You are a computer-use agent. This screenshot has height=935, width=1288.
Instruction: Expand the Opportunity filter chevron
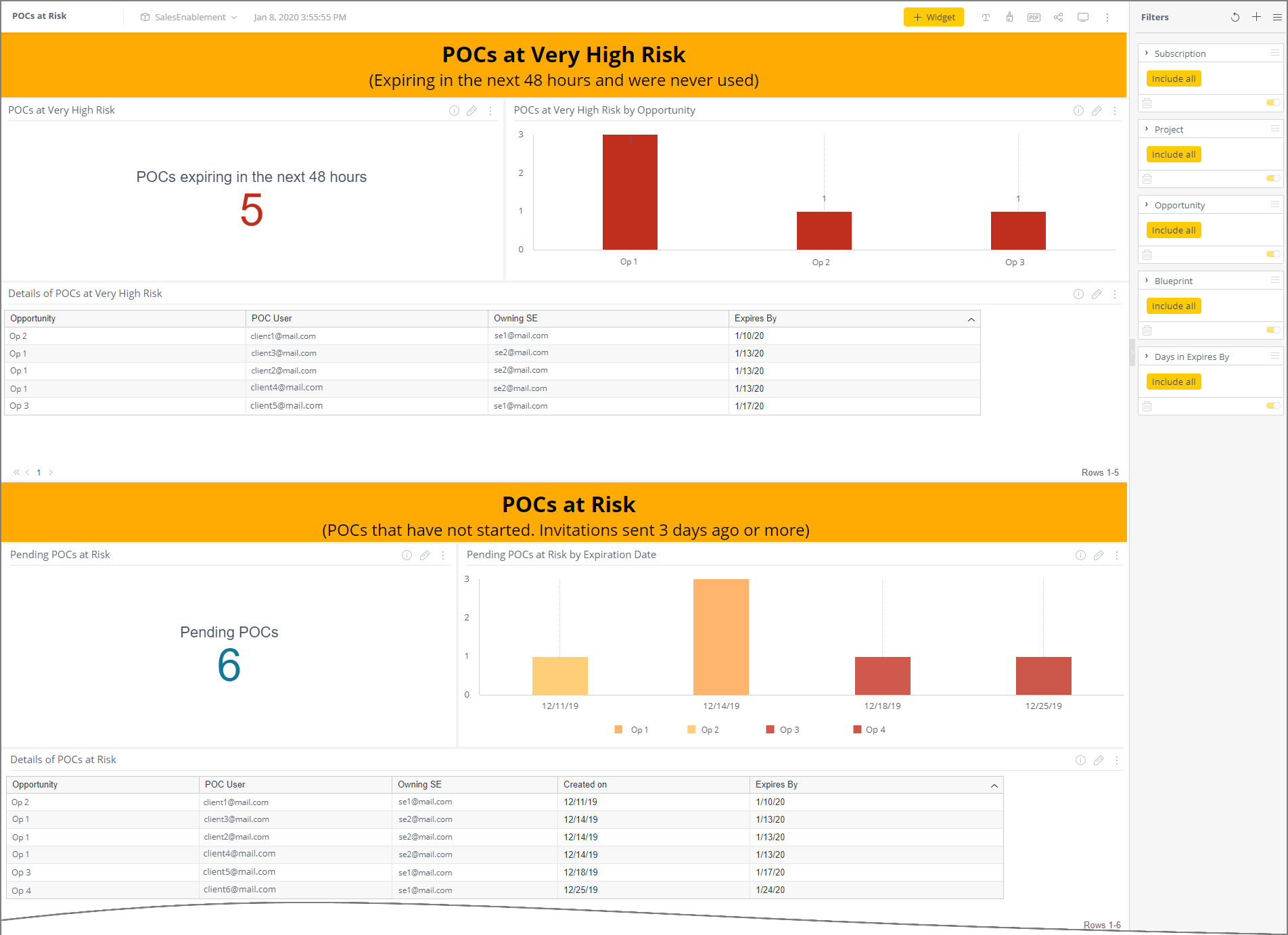pyautogui.click(x=1147, y=204)
